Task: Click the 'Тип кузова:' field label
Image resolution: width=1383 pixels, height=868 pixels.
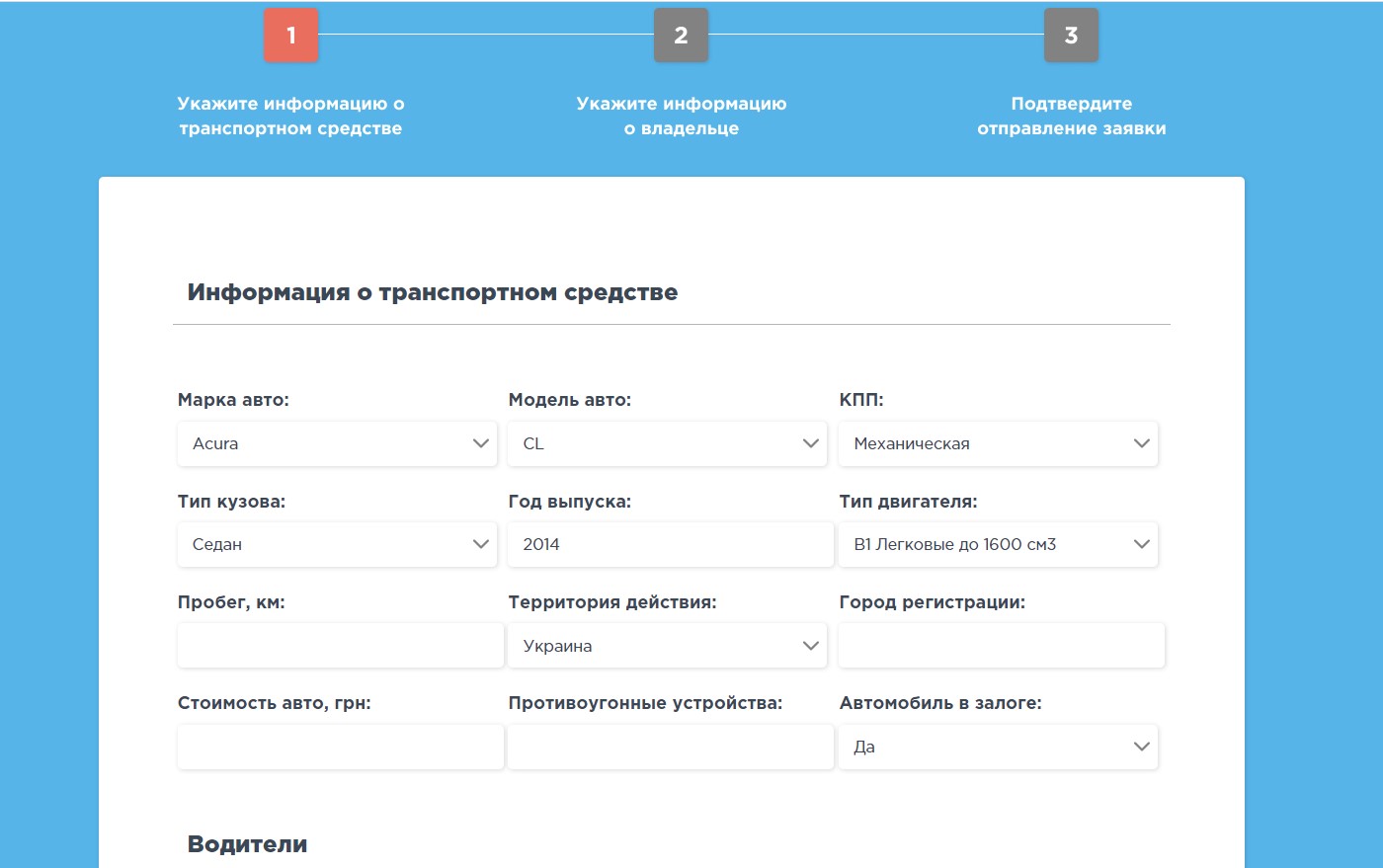Action: [x=231, y=502]
